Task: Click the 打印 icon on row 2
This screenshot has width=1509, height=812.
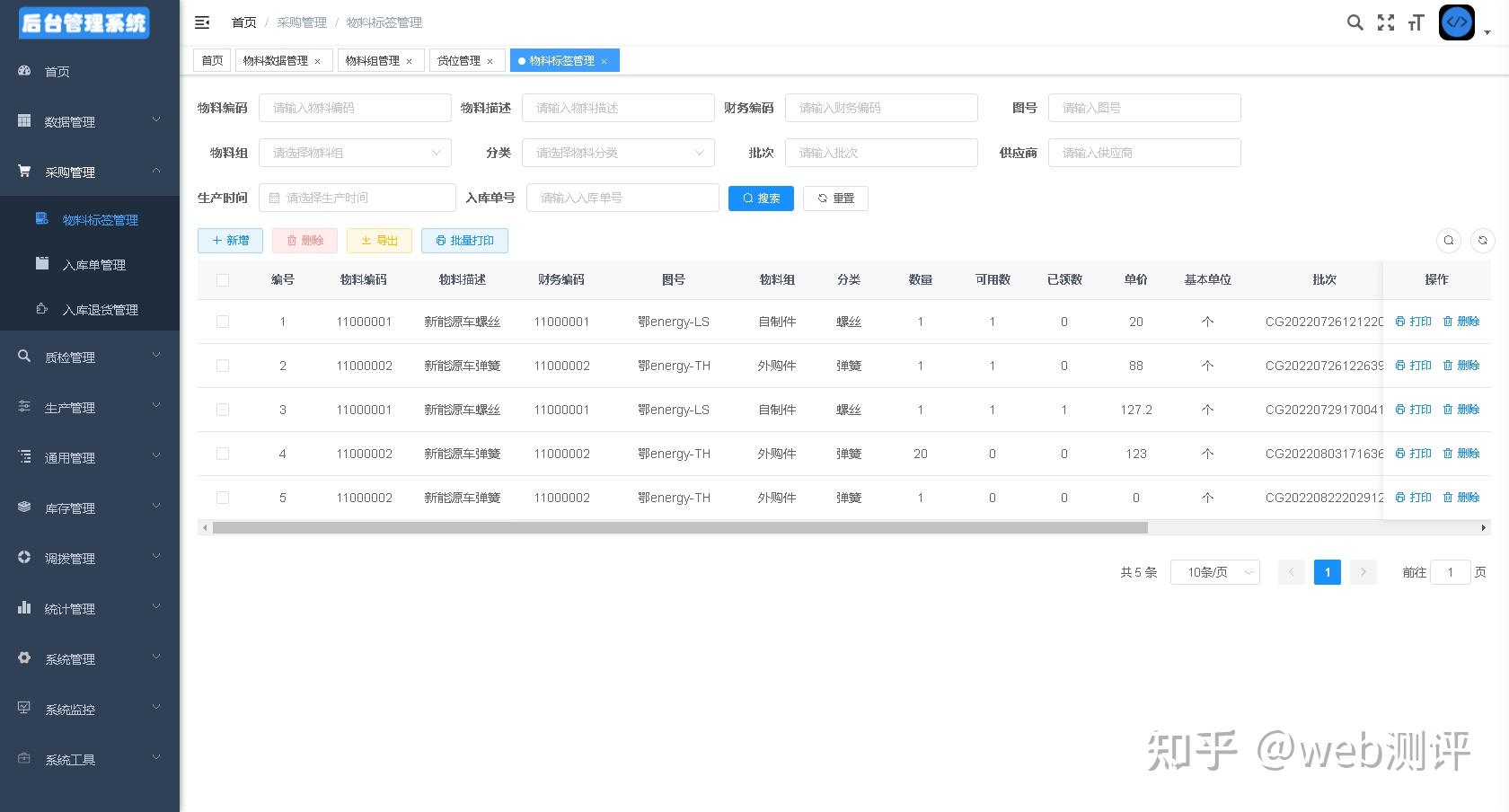Action: click(1413, 366)
